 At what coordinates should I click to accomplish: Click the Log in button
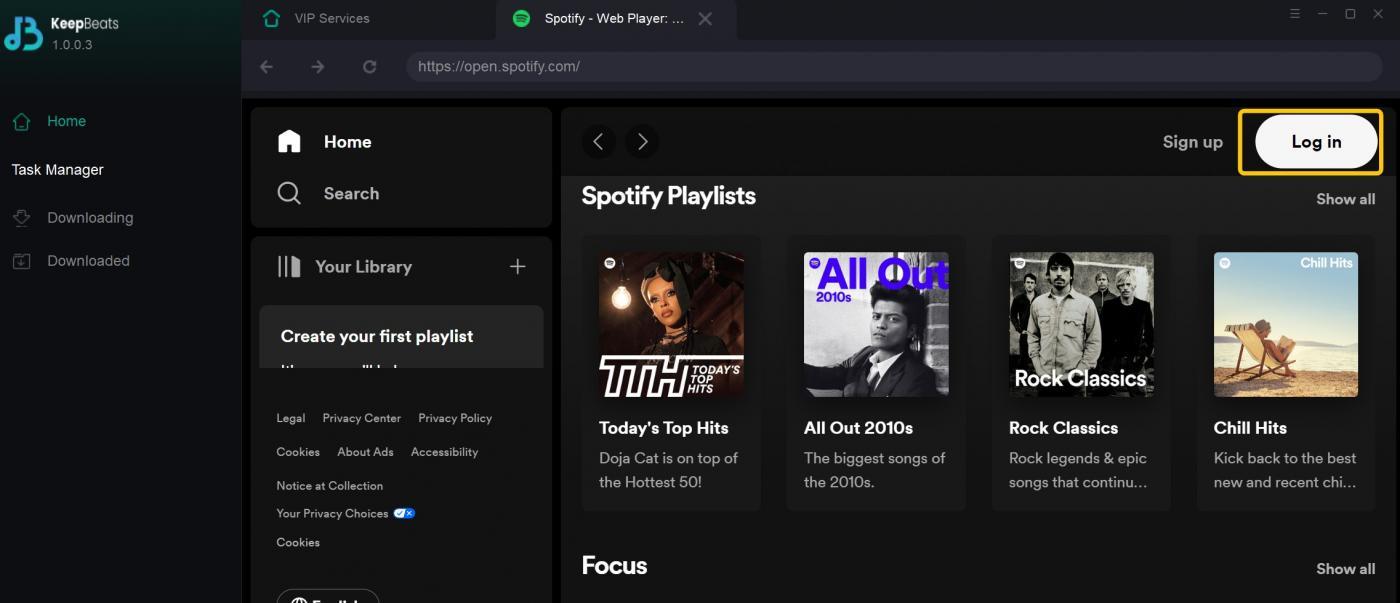click(1313, 141)
